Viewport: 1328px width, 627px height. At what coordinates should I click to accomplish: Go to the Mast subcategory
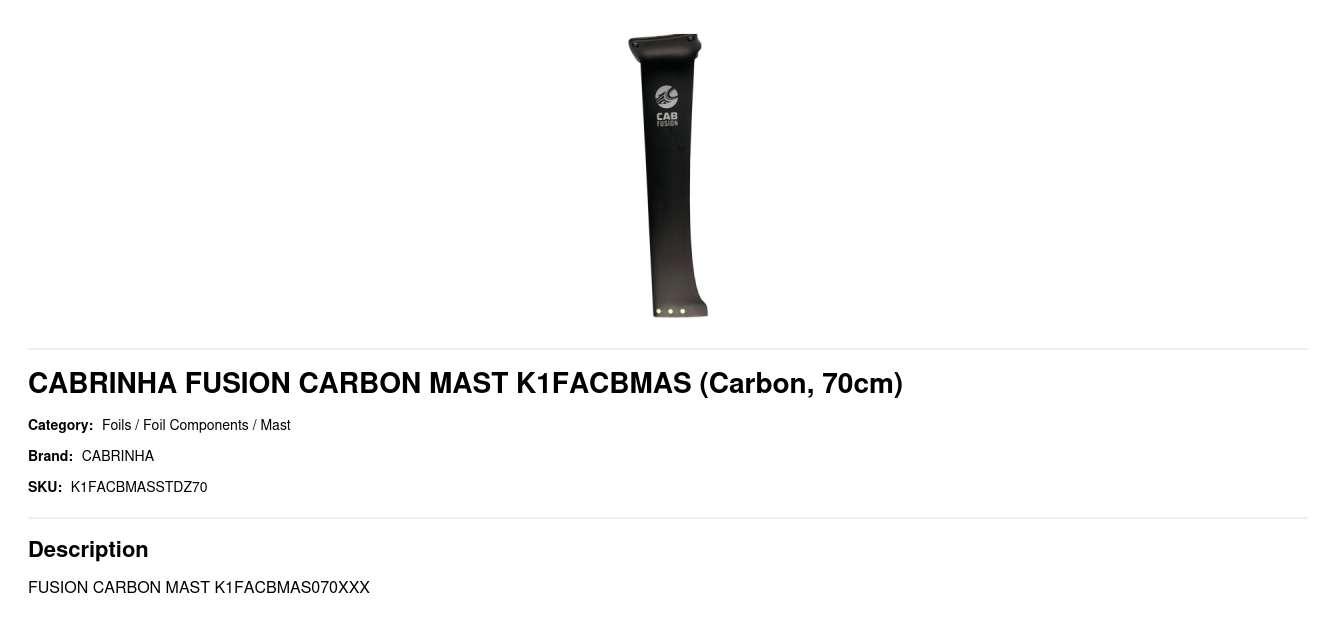click(275, 425)
